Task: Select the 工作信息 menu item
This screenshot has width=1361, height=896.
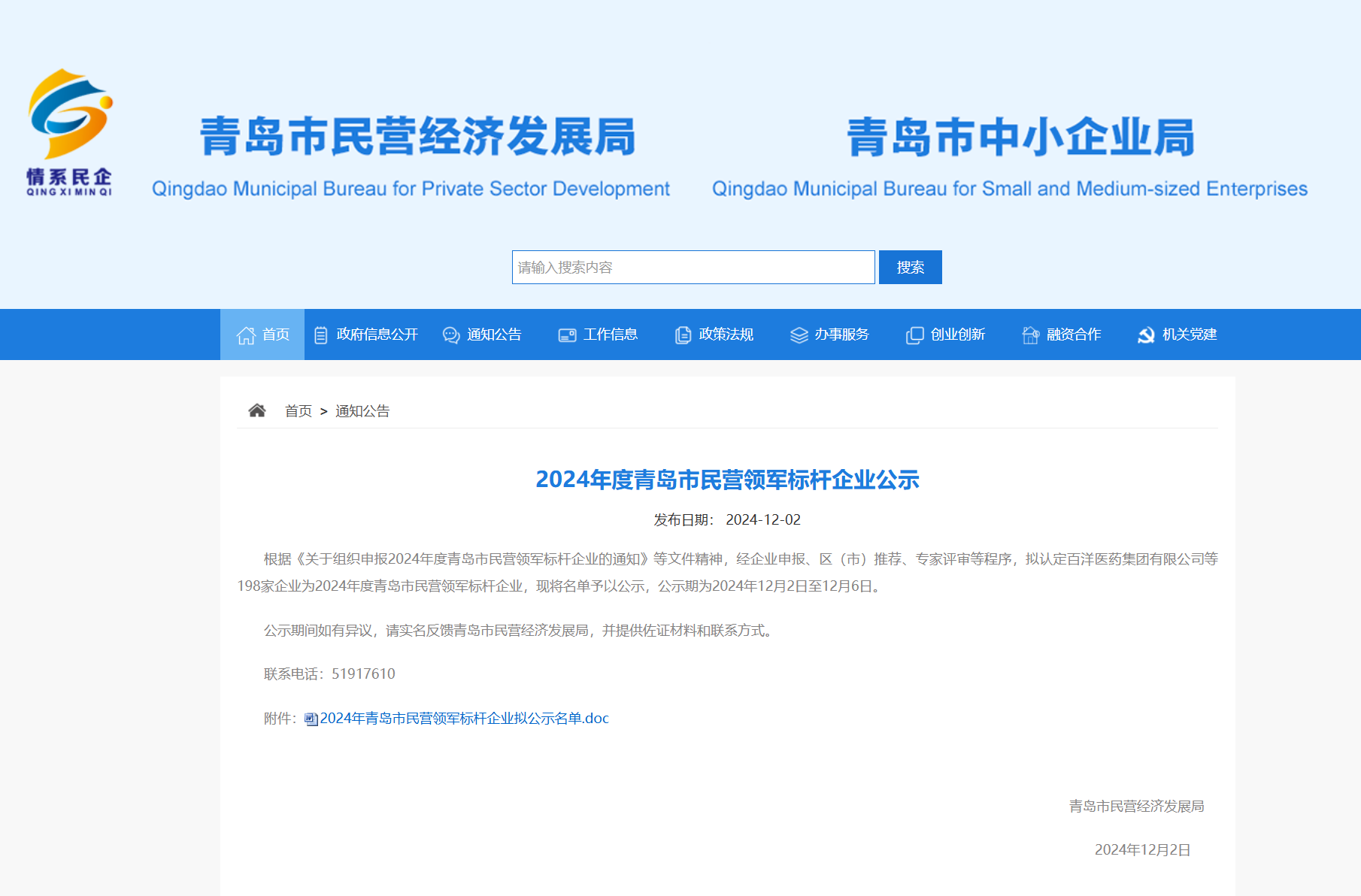Action: point(611,334)
